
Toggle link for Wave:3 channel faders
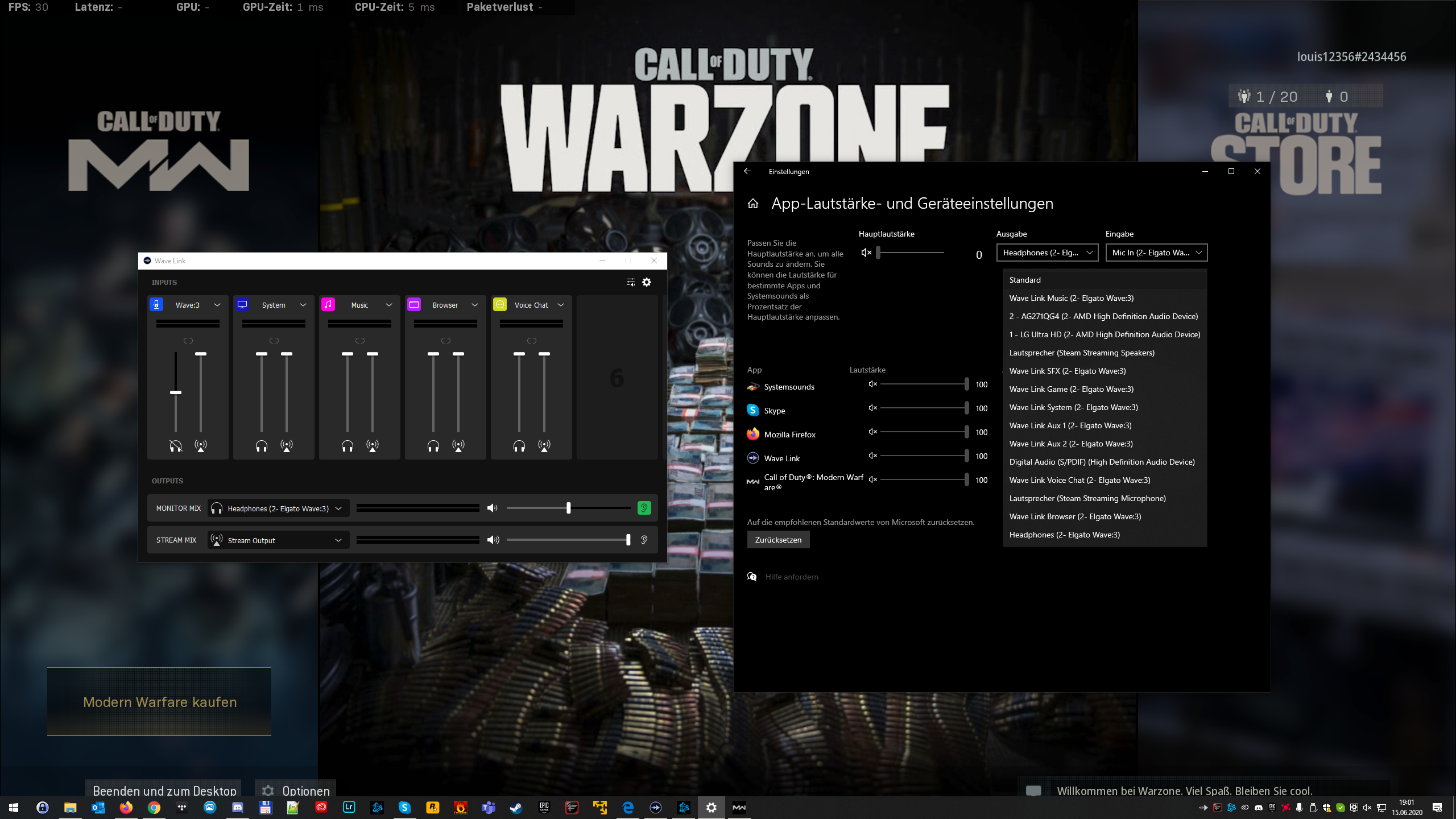[188, 341]
